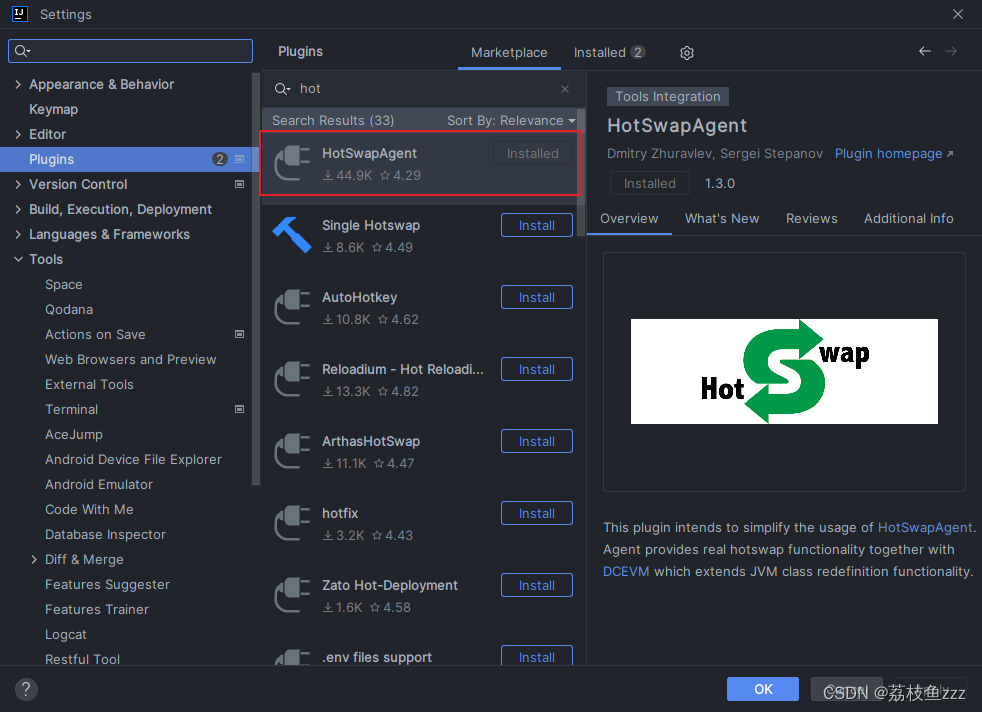The width and height of the screenshot is (982, 712).
Task: Click the project-level icon beside Terminal
Action: 239,410
